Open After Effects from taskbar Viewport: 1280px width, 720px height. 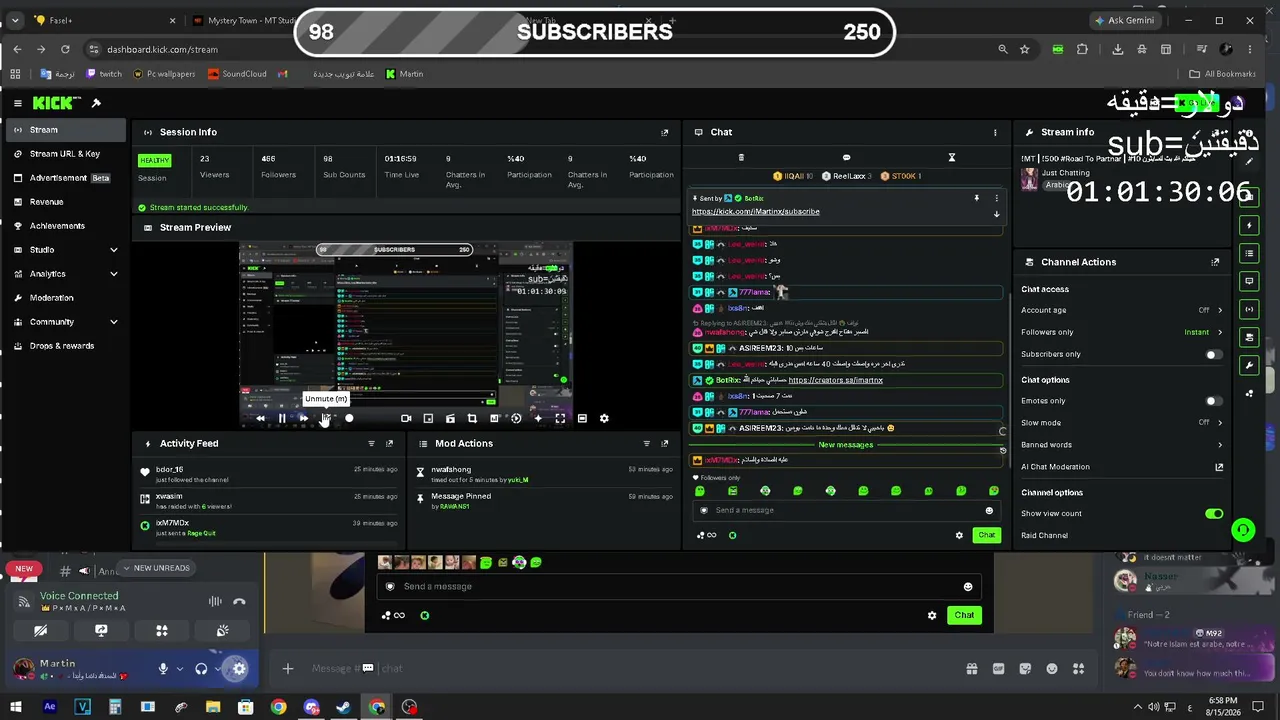[50, 707]
